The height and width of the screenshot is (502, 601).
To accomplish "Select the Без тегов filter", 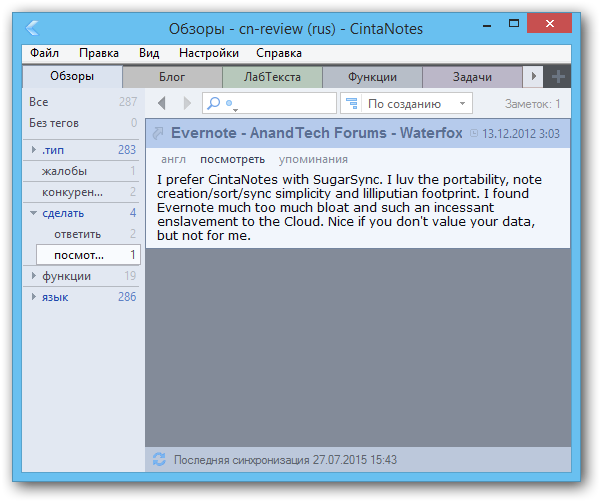I will click(x=83, y=123).
